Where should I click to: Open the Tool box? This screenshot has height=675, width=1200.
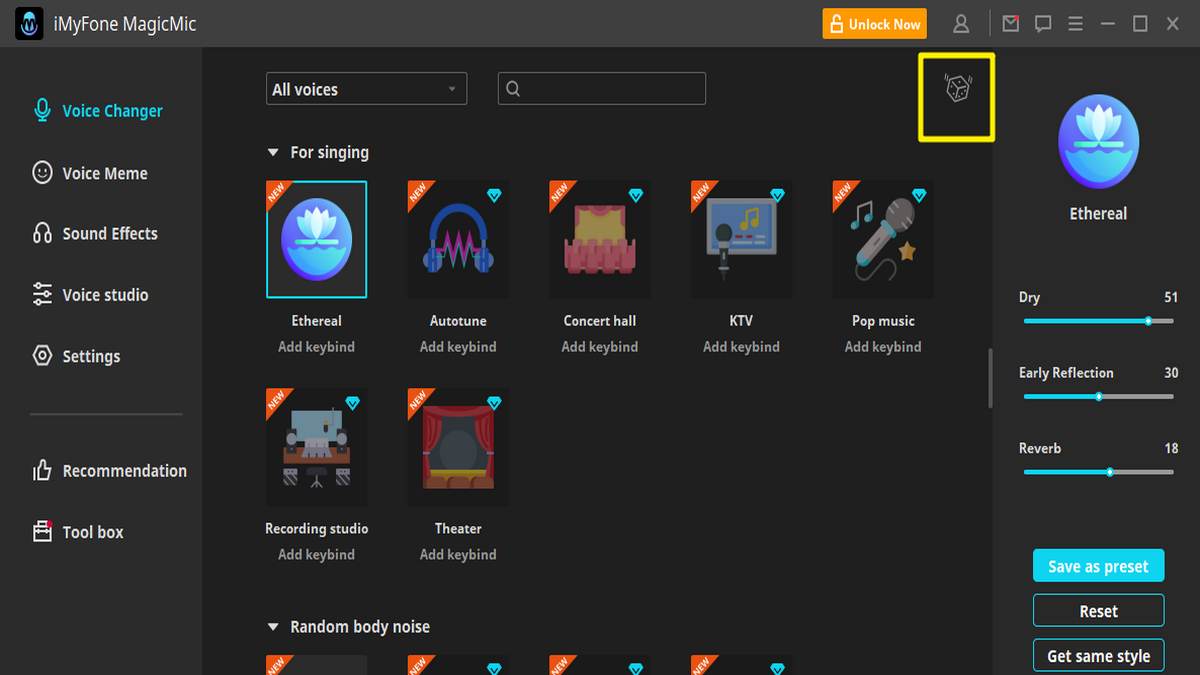pyautogui.click(x=79, y=532)
